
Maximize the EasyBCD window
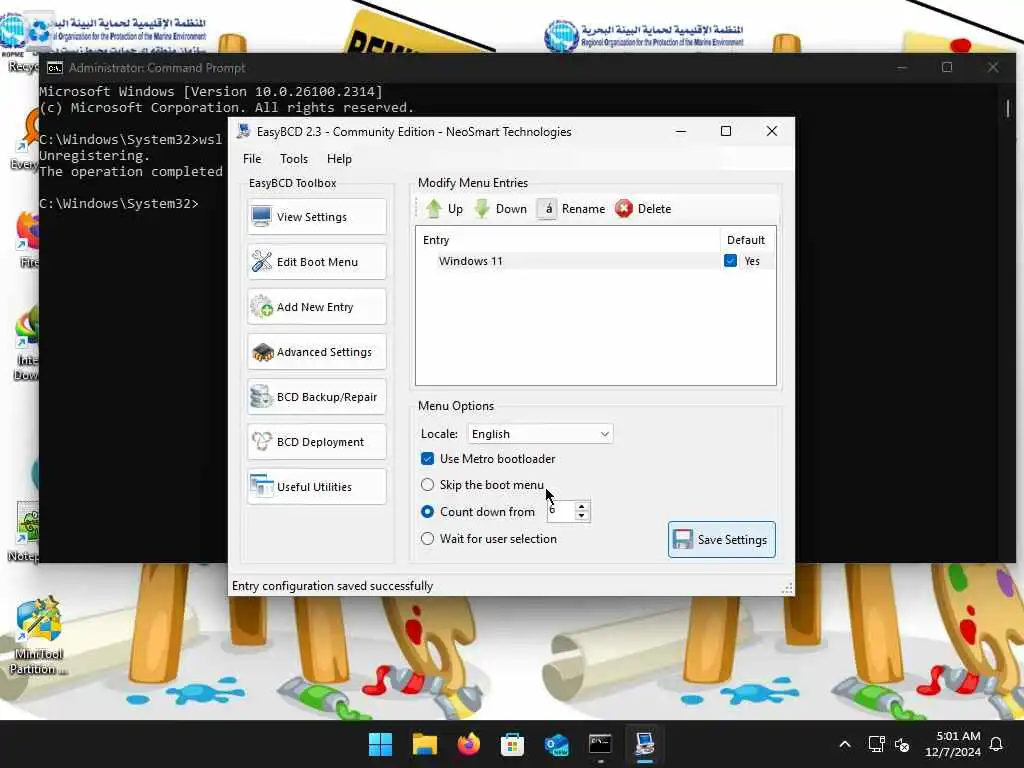[726, 131]
